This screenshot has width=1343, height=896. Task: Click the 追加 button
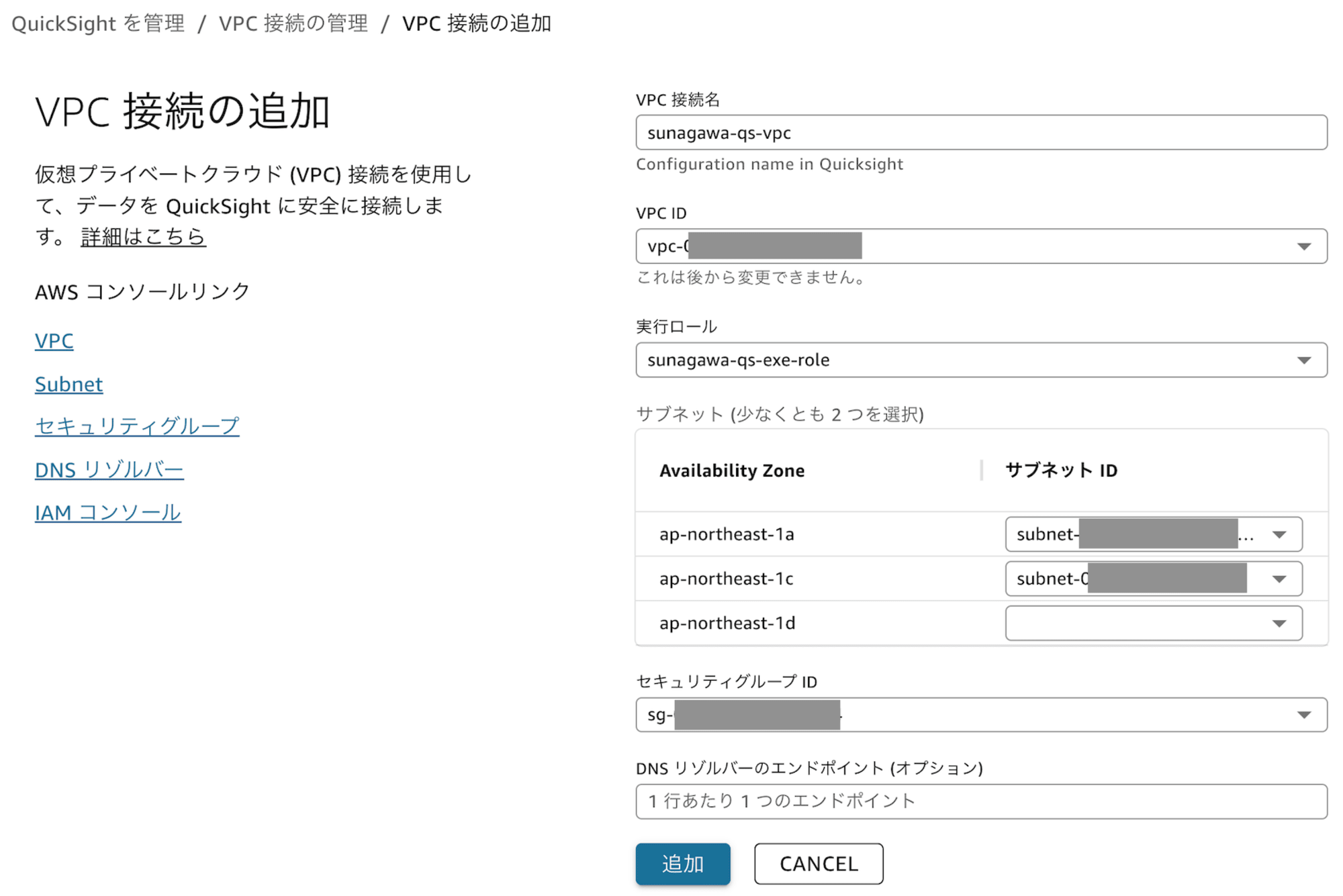pos(683,864)
